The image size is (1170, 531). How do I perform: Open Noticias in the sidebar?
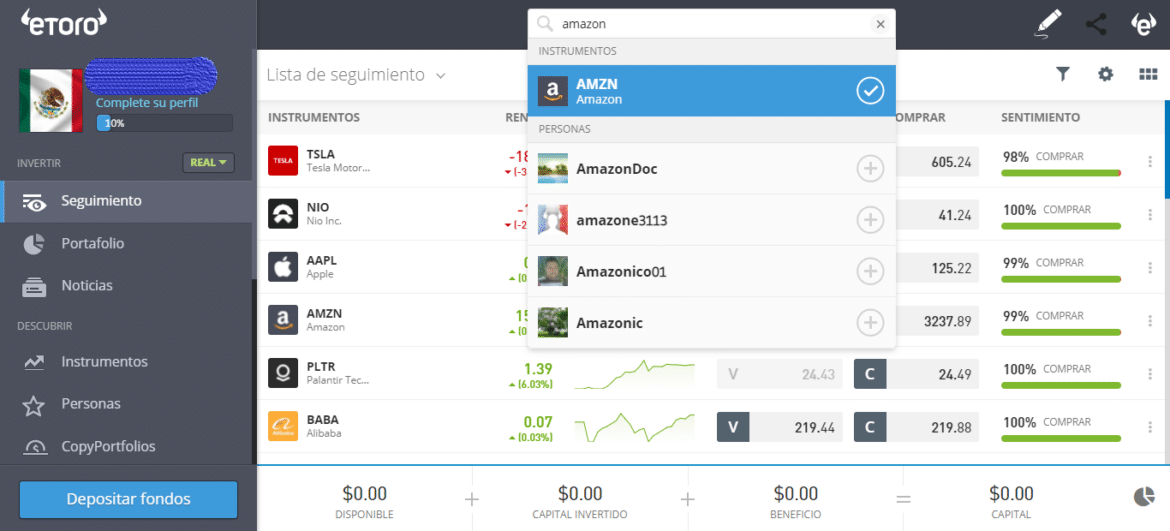point(86,286)
